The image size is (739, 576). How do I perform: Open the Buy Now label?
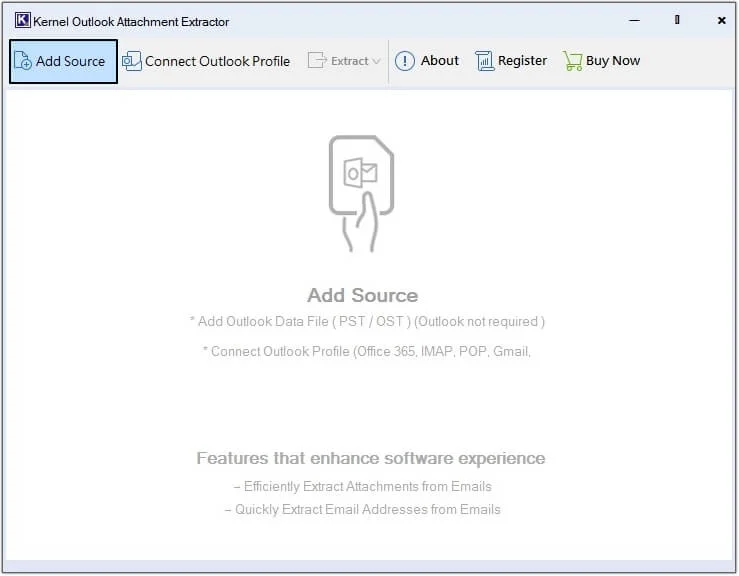pyautogui.click(x=613, y=61)
